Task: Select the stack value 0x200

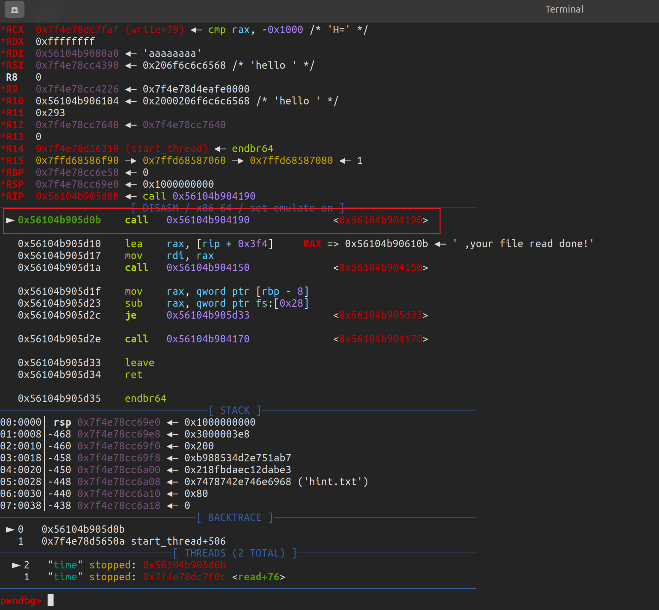Action: pos(199,446)
